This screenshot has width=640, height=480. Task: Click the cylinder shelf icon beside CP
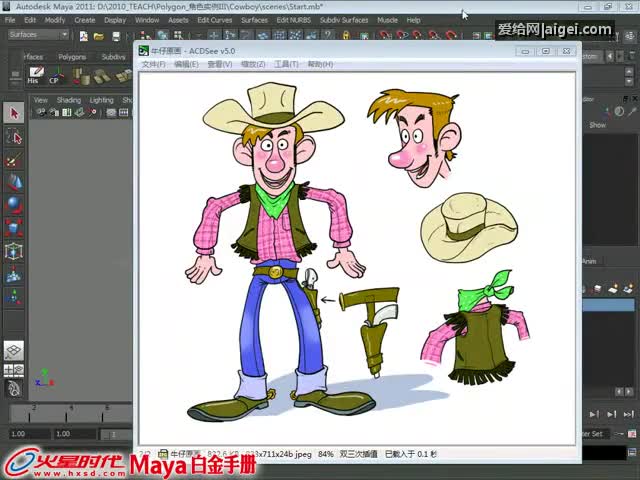(x=81, y=76)
